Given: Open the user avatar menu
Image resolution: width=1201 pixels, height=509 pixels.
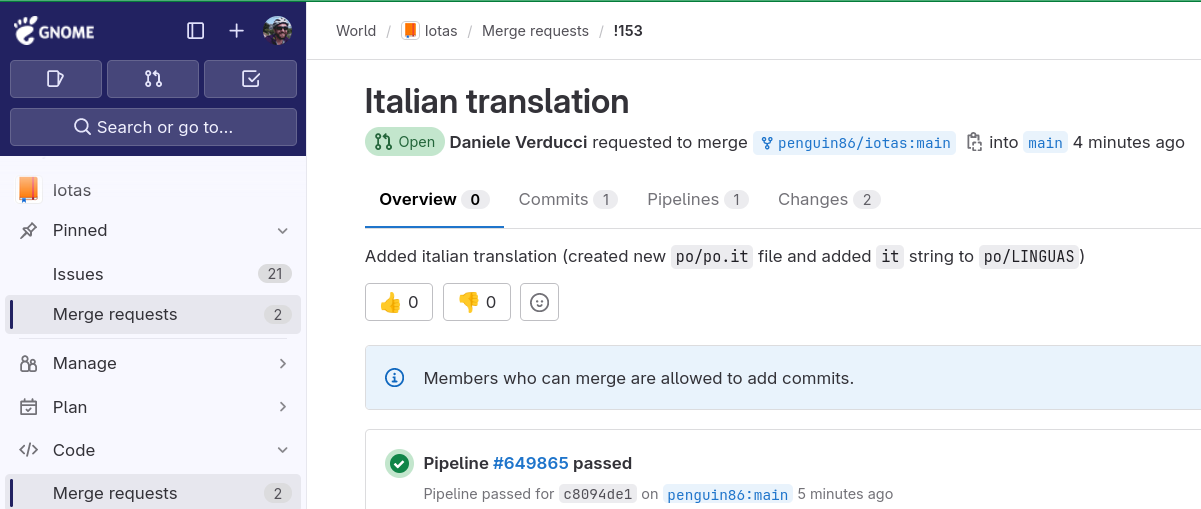Looking at the screenshot, I should pos(278,31).
